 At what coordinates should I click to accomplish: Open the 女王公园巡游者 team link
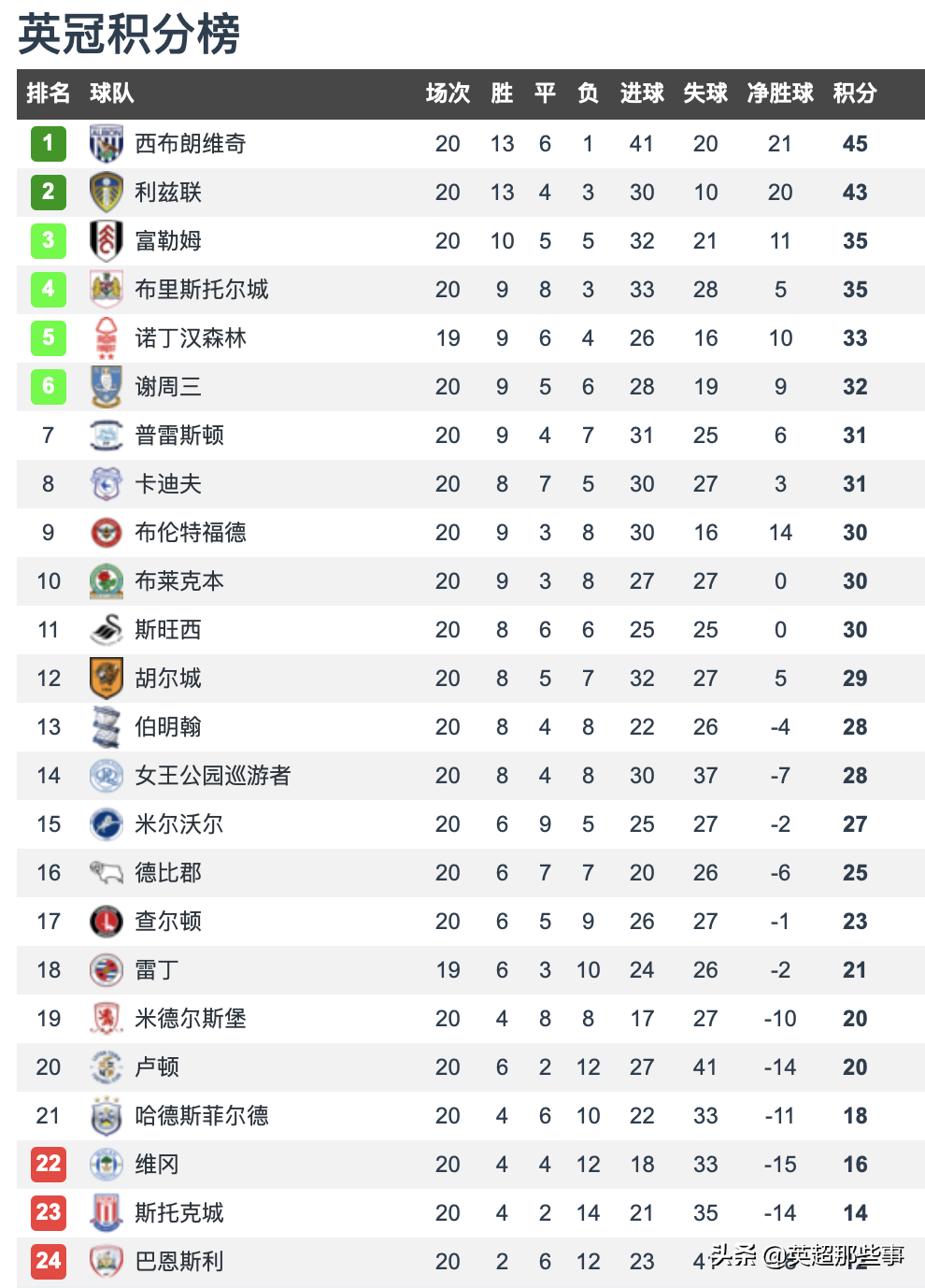coord(213,776)
